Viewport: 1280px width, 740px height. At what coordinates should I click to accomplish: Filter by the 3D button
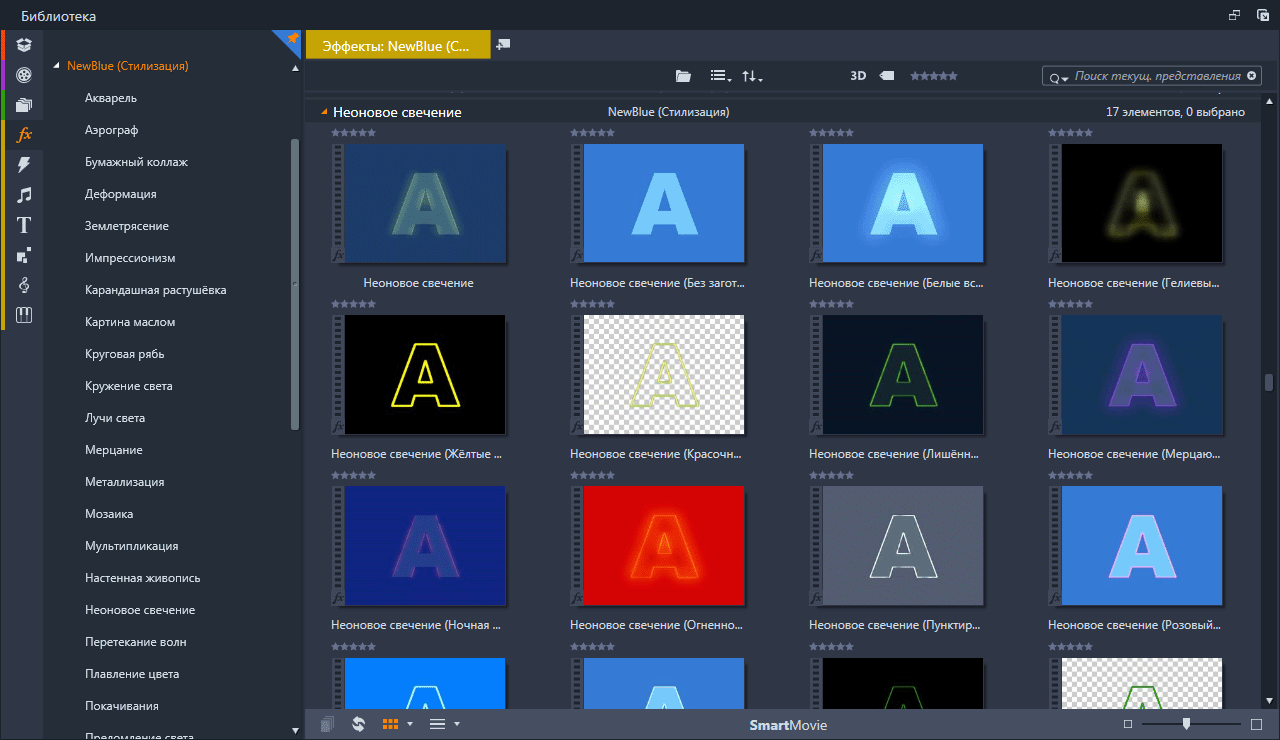coord(858,76)
